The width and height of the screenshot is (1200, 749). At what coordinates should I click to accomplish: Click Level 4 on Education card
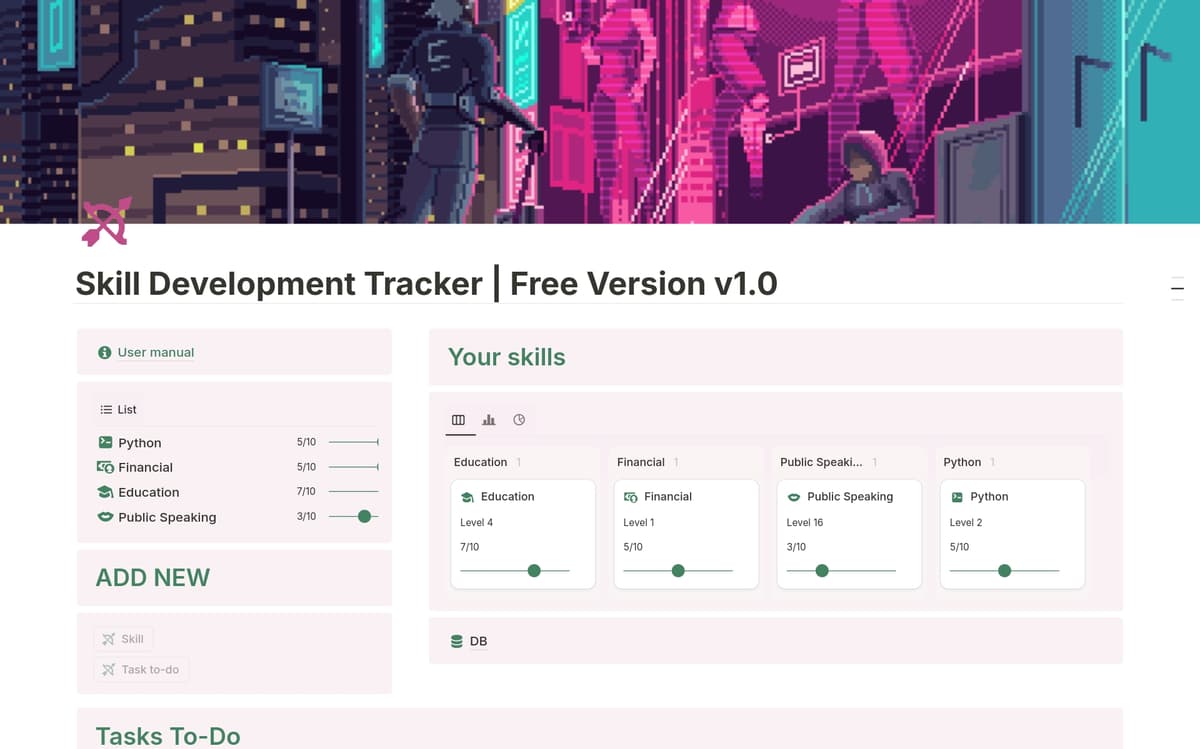pyautogui.click(x=476, y=523)
